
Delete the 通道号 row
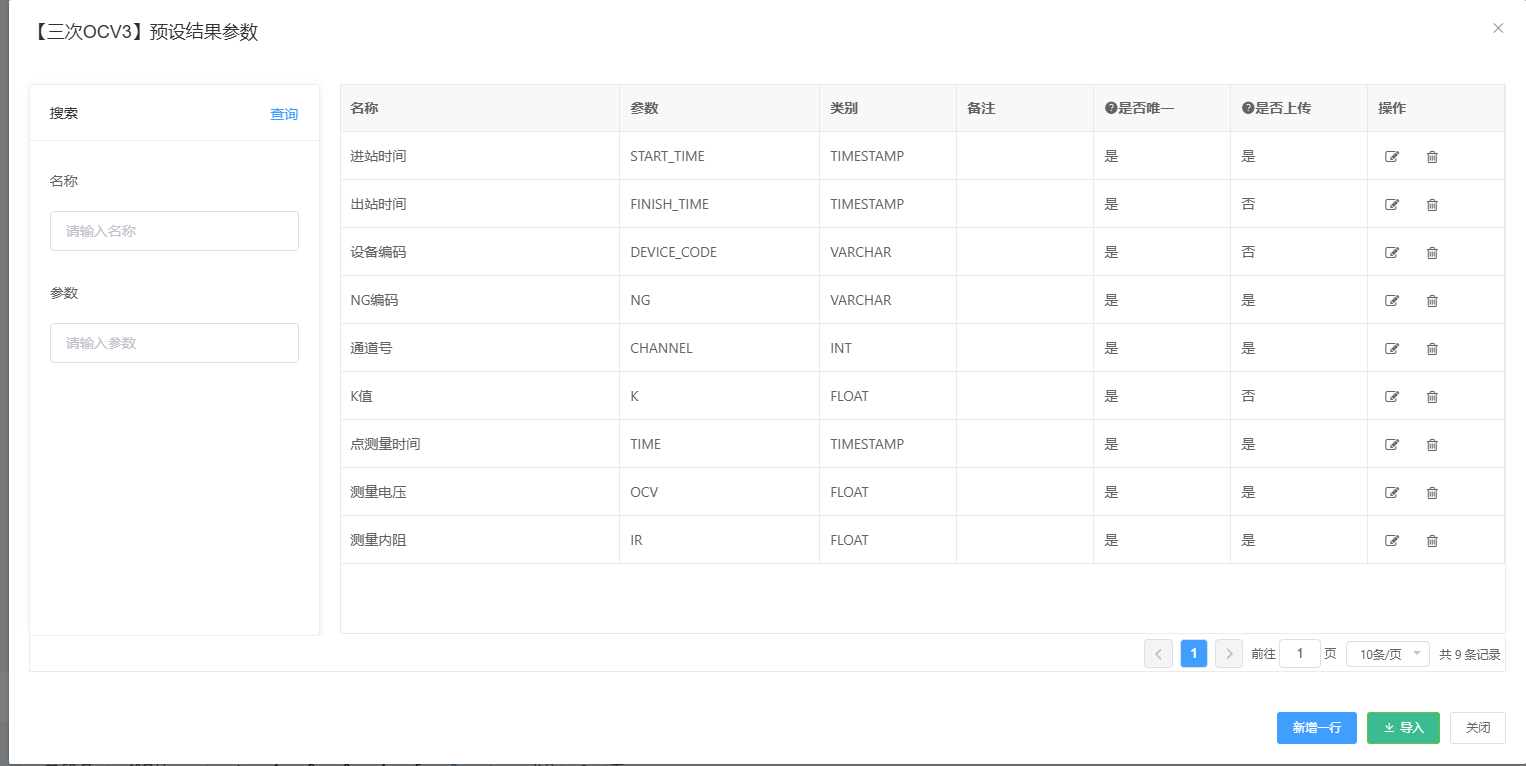click(x=1432, y=349)
